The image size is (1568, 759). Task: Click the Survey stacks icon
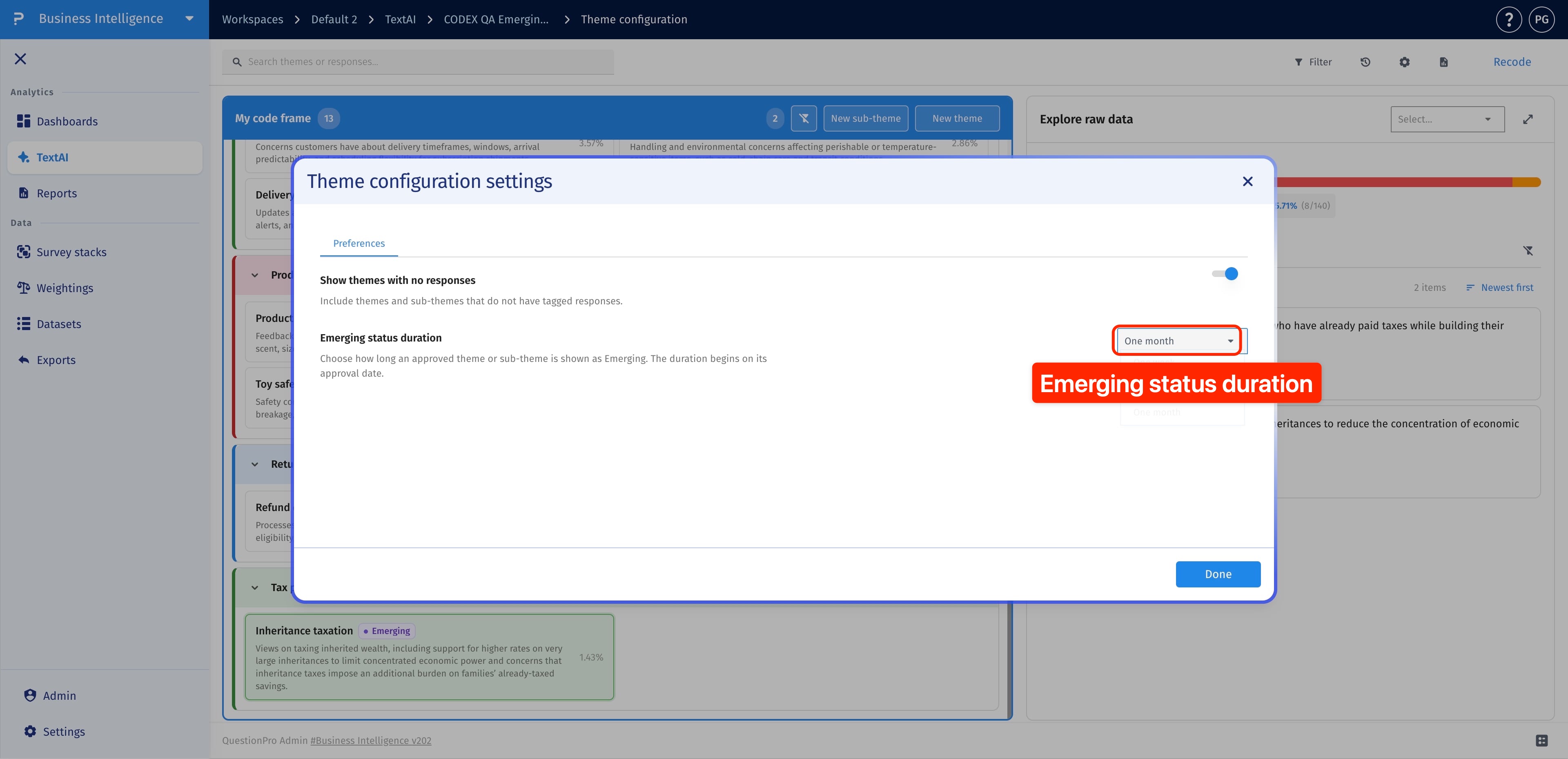click(x=24, y=252)
